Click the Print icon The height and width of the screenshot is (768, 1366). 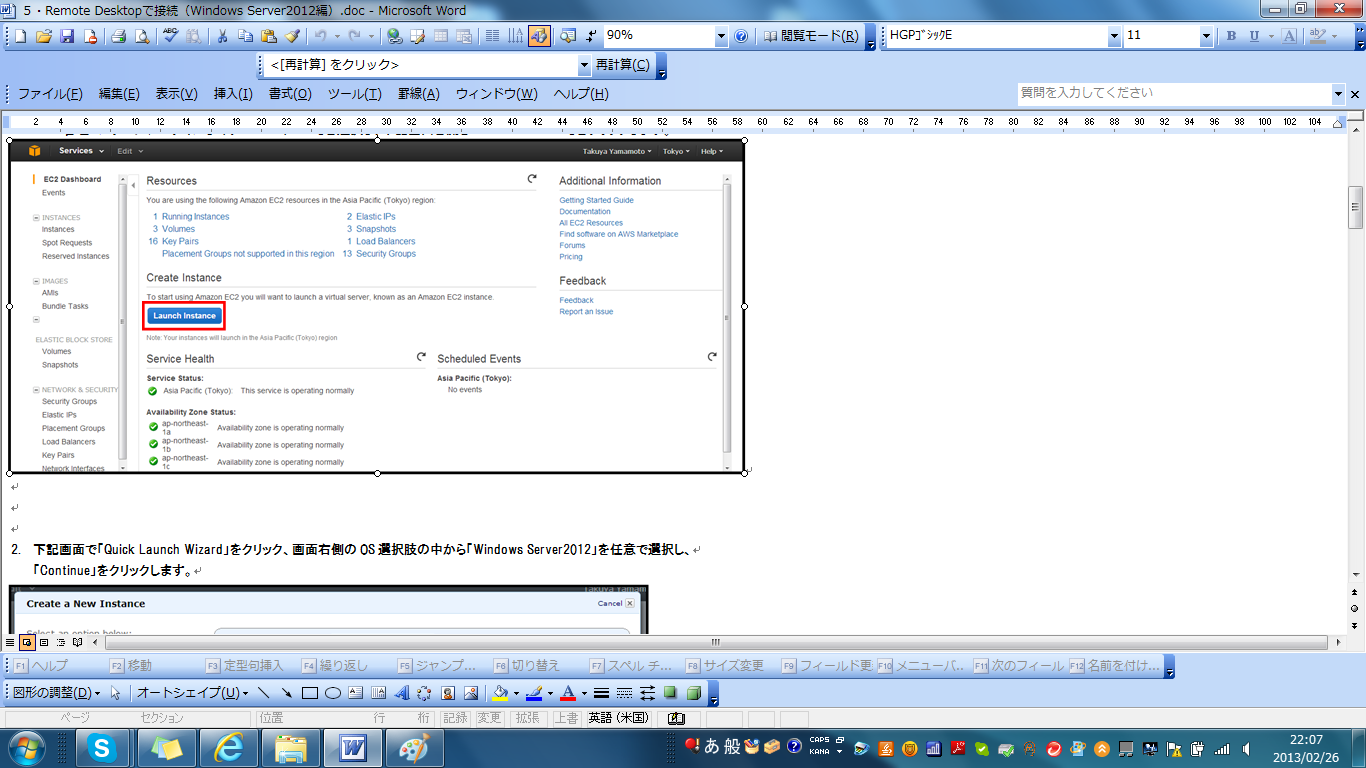pos(119,36)
